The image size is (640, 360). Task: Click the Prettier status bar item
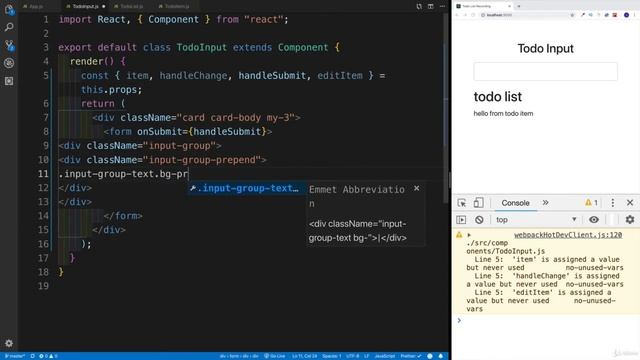point(411,356)
